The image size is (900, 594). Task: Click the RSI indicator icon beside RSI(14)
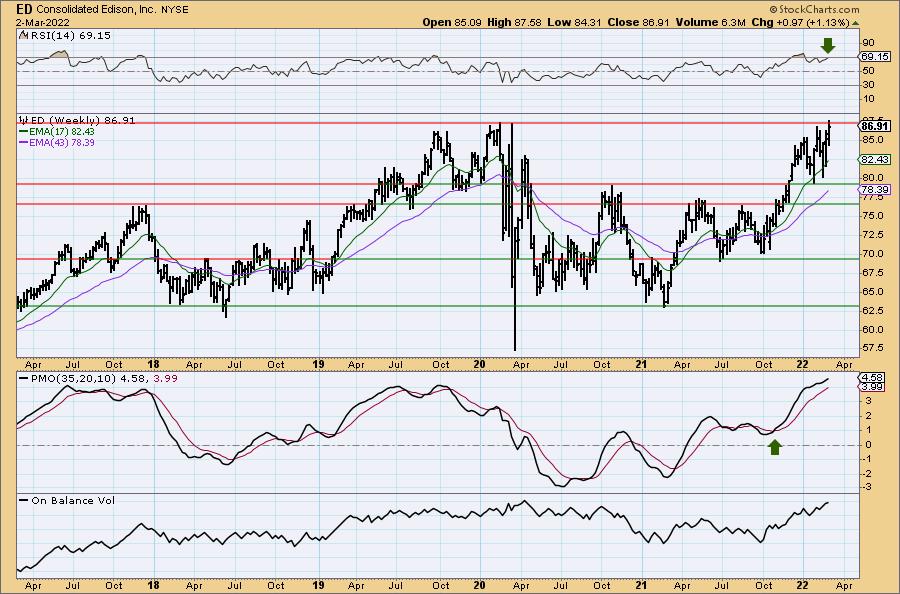[x=23, y=35]
